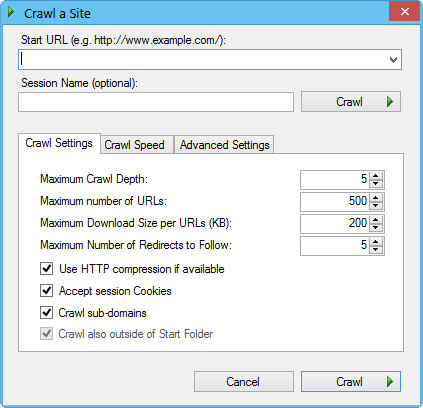Increase Maximum Number of Redirects to Follow

pyautogui.click(x=376, y=242)
